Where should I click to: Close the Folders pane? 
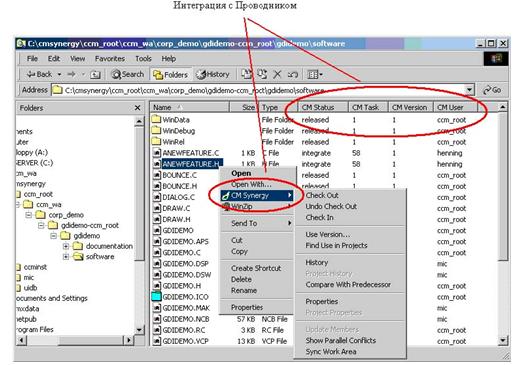pyautogui.click(x=137, y=108)
